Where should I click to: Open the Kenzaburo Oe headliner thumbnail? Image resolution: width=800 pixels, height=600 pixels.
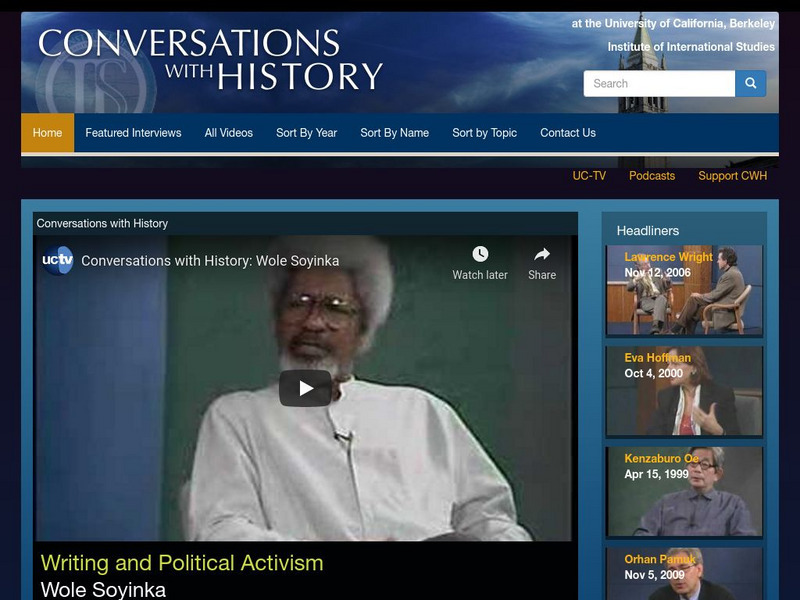[684, 491]
